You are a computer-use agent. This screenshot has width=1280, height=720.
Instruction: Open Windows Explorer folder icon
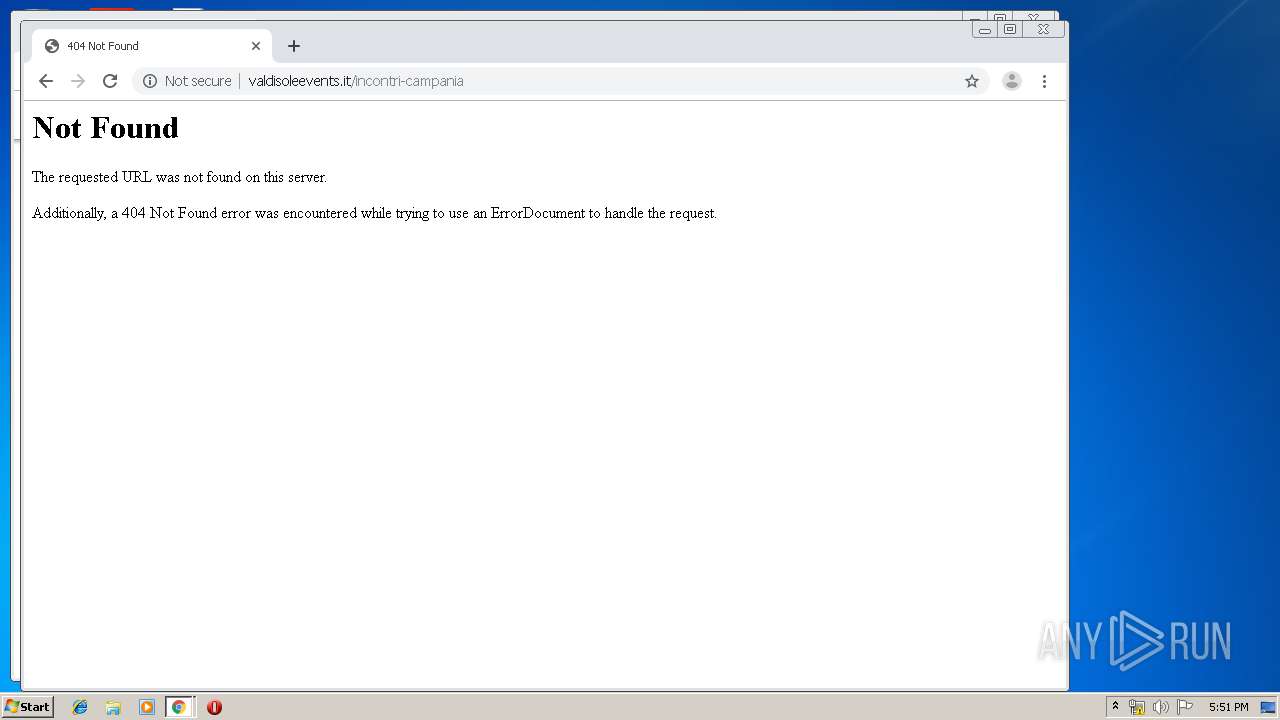113,707
